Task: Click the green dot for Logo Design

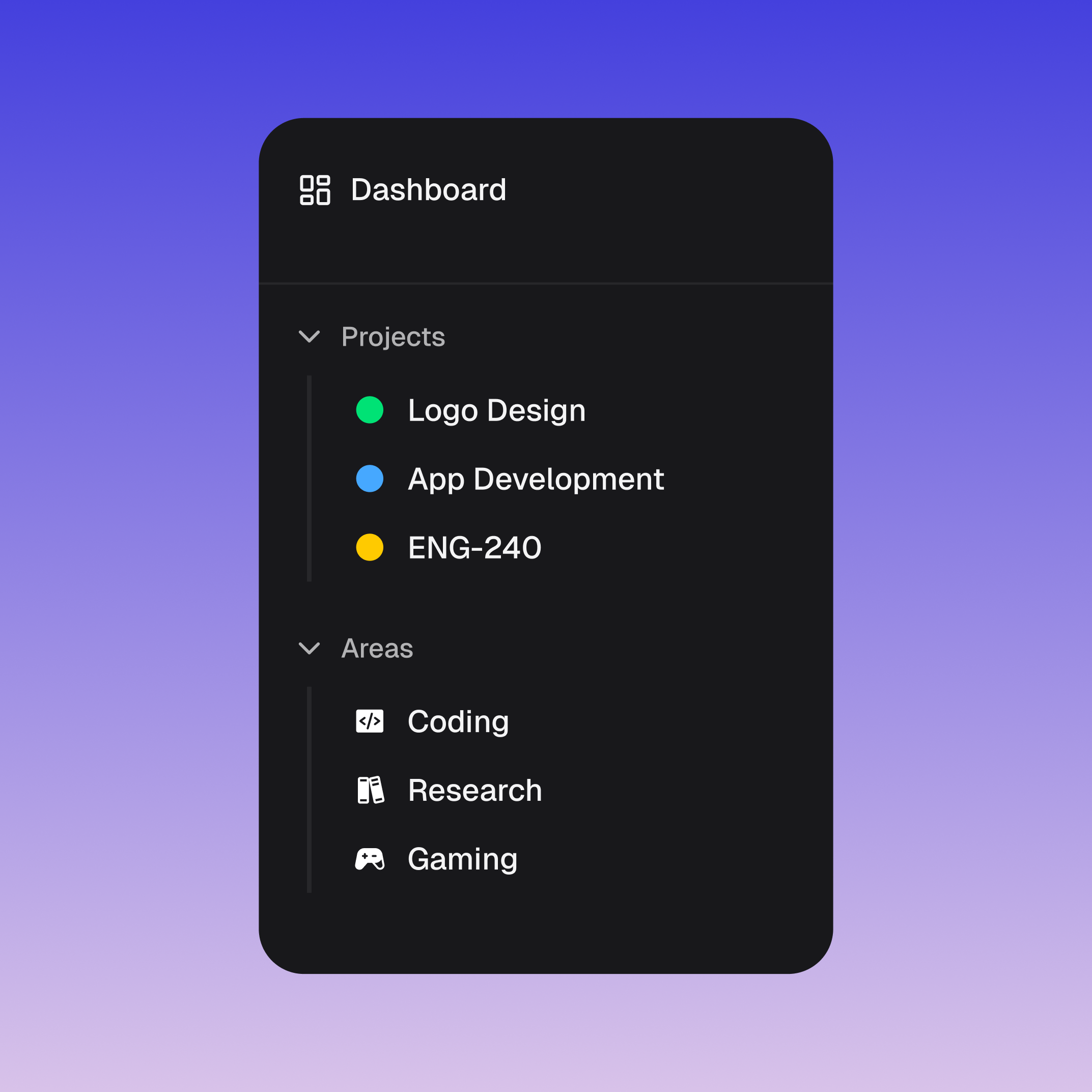Action: pos(370,411)
